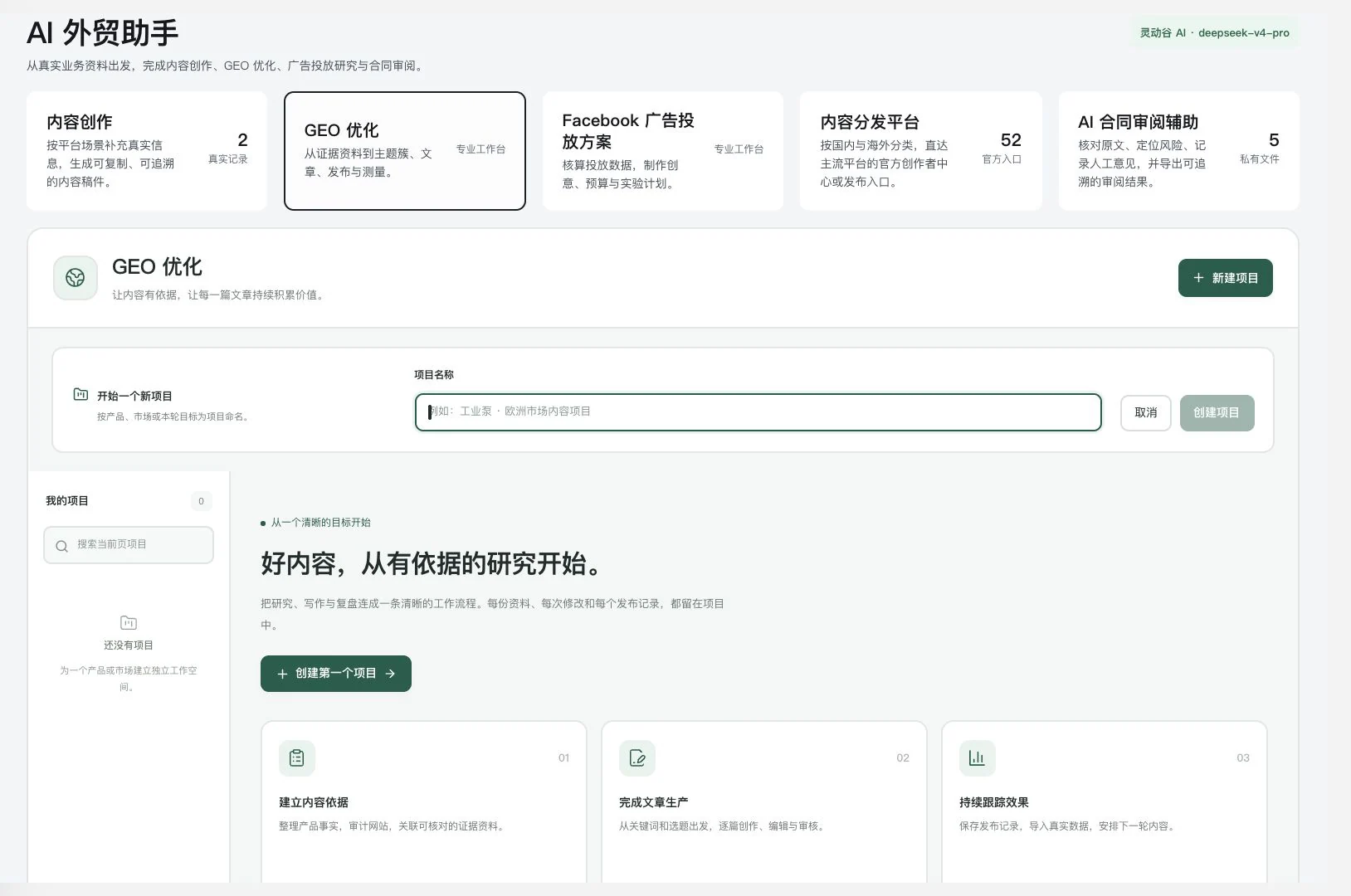Click the empty folder icon above 还没有项目

(129, 623)
